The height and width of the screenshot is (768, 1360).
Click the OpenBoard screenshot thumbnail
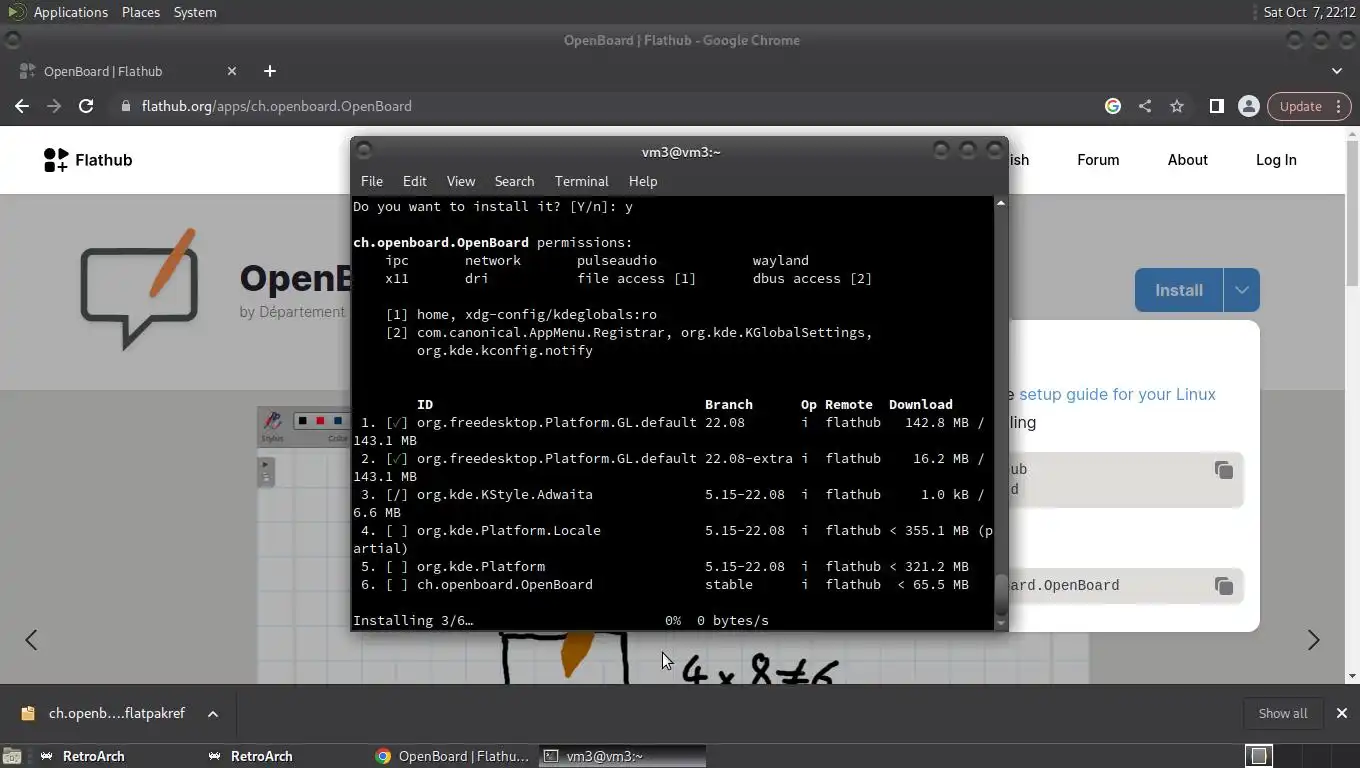pos(673,545)
